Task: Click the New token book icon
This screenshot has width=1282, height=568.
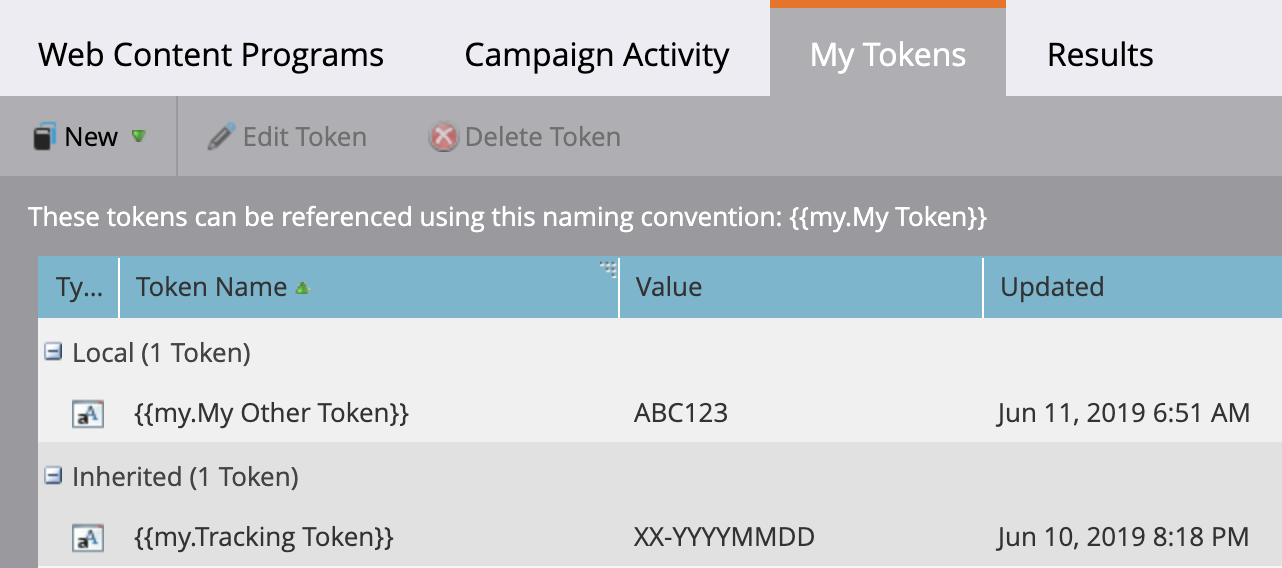Action: coord(43,137)
